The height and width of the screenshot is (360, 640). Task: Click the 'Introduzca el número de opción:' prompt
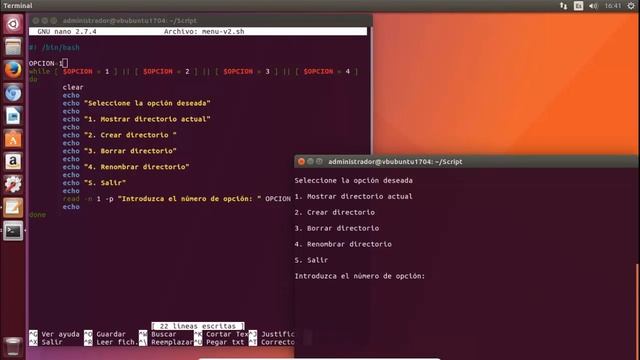360,276
